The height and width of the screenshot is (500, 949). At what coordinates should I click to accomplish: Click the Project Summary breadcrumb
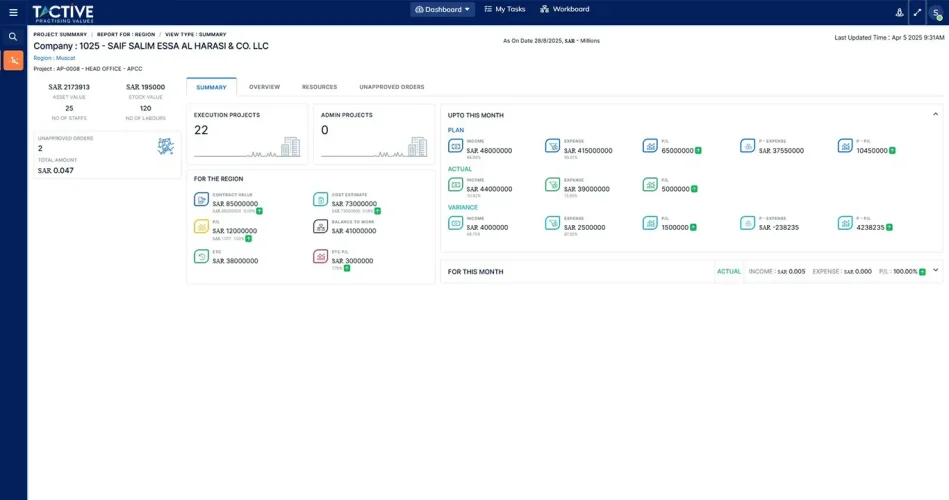60,35
